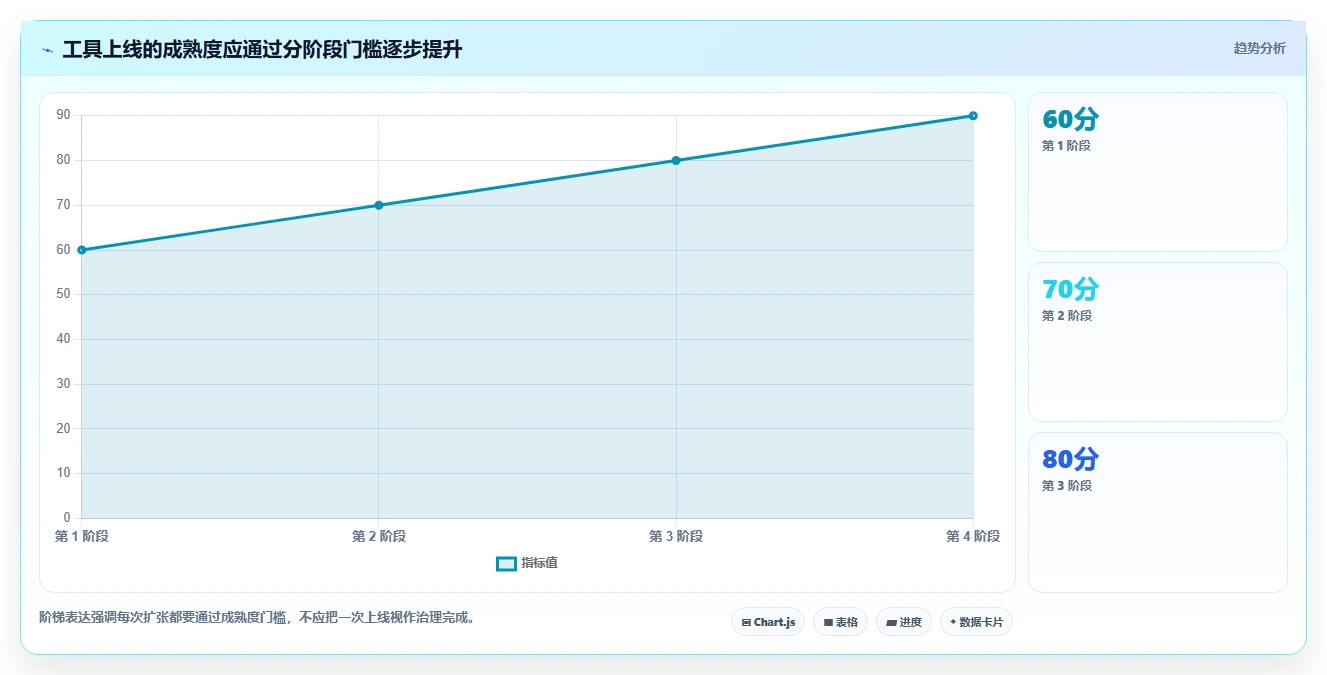
Task: Click the data point at 第 4 阶段
Action: coord(973,116)
